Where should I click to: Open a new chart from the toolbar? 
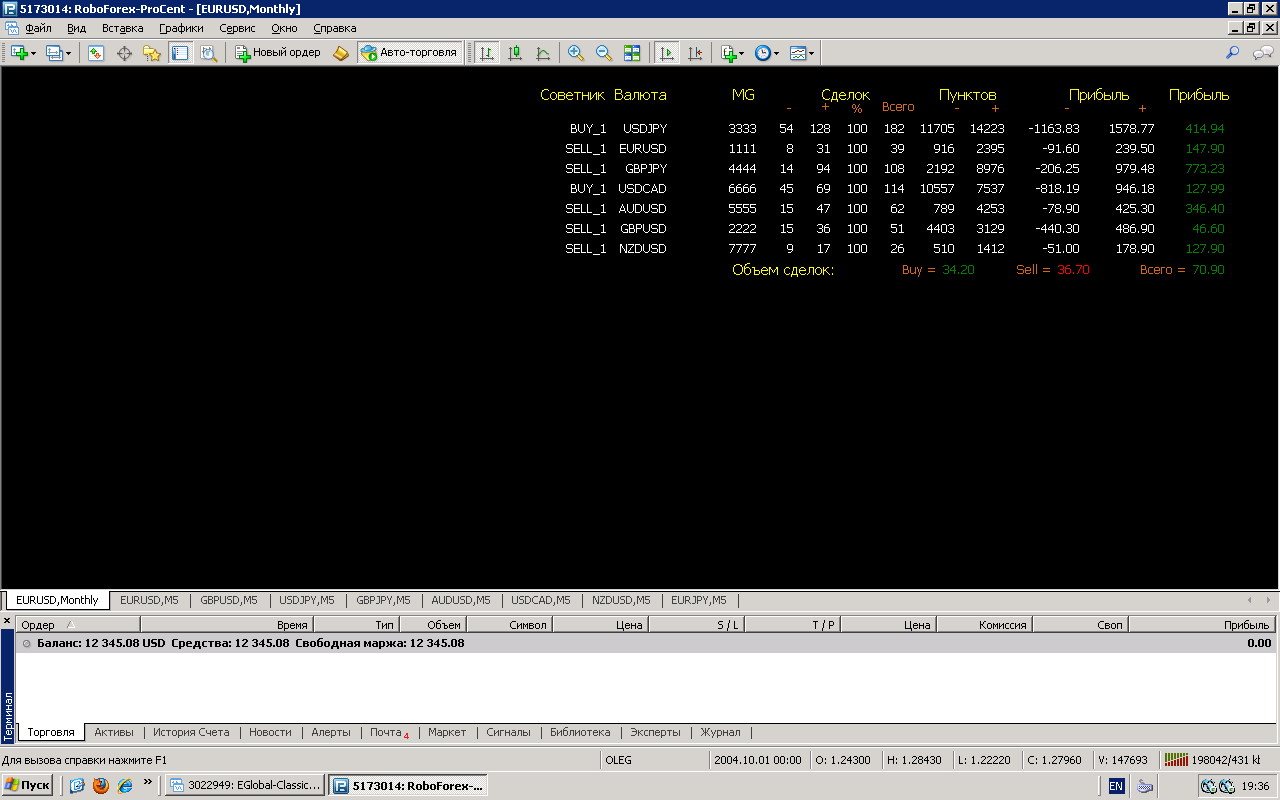pos(19,53)
